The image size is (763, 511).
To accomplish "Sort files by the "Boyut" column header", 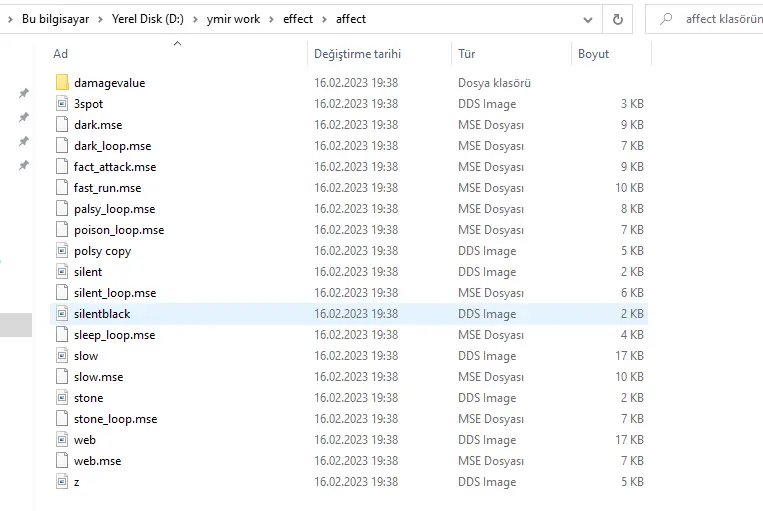I will pos(593,54).
